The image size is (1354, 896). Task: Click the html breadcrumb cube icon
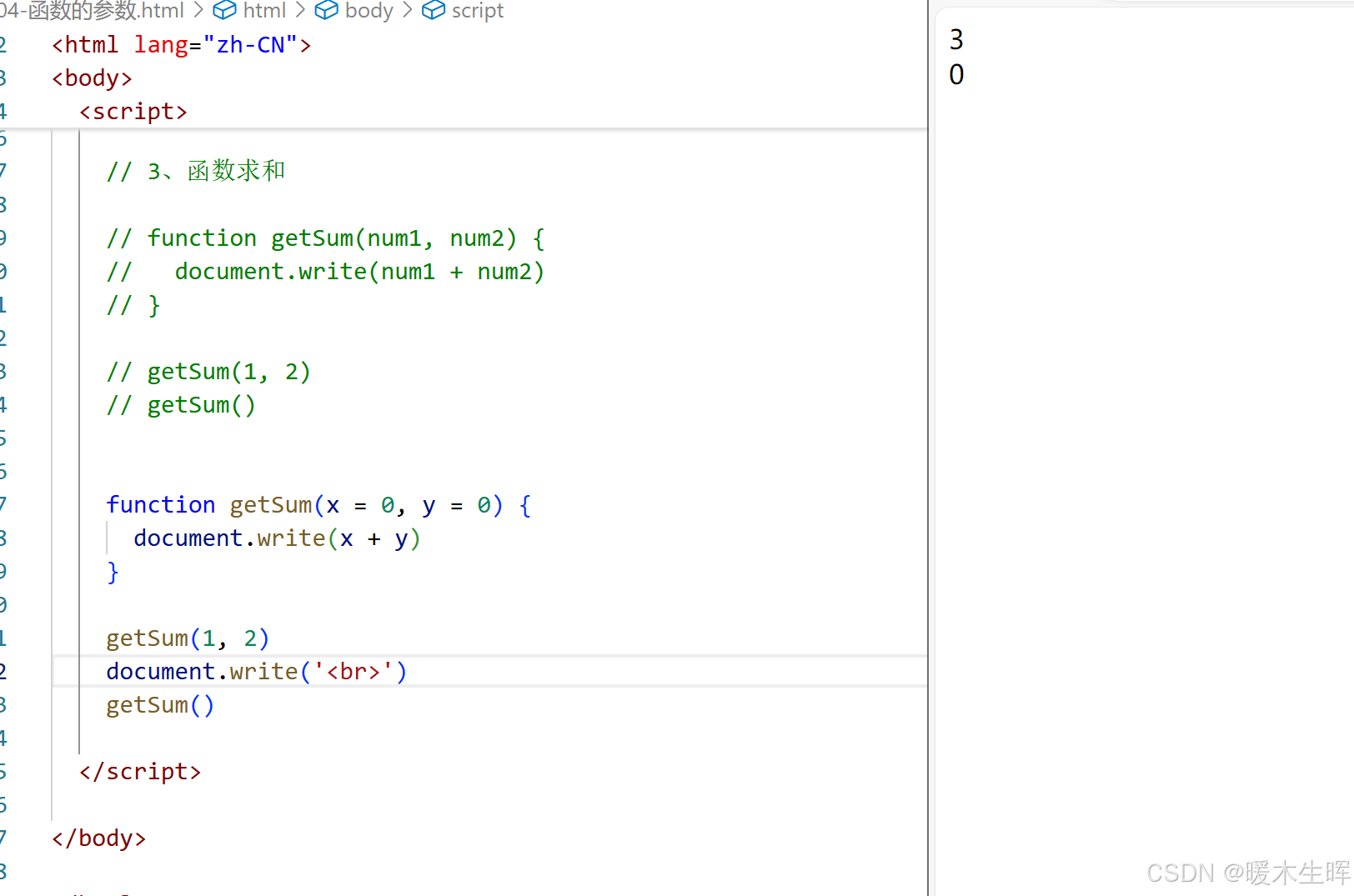(224, 10)
